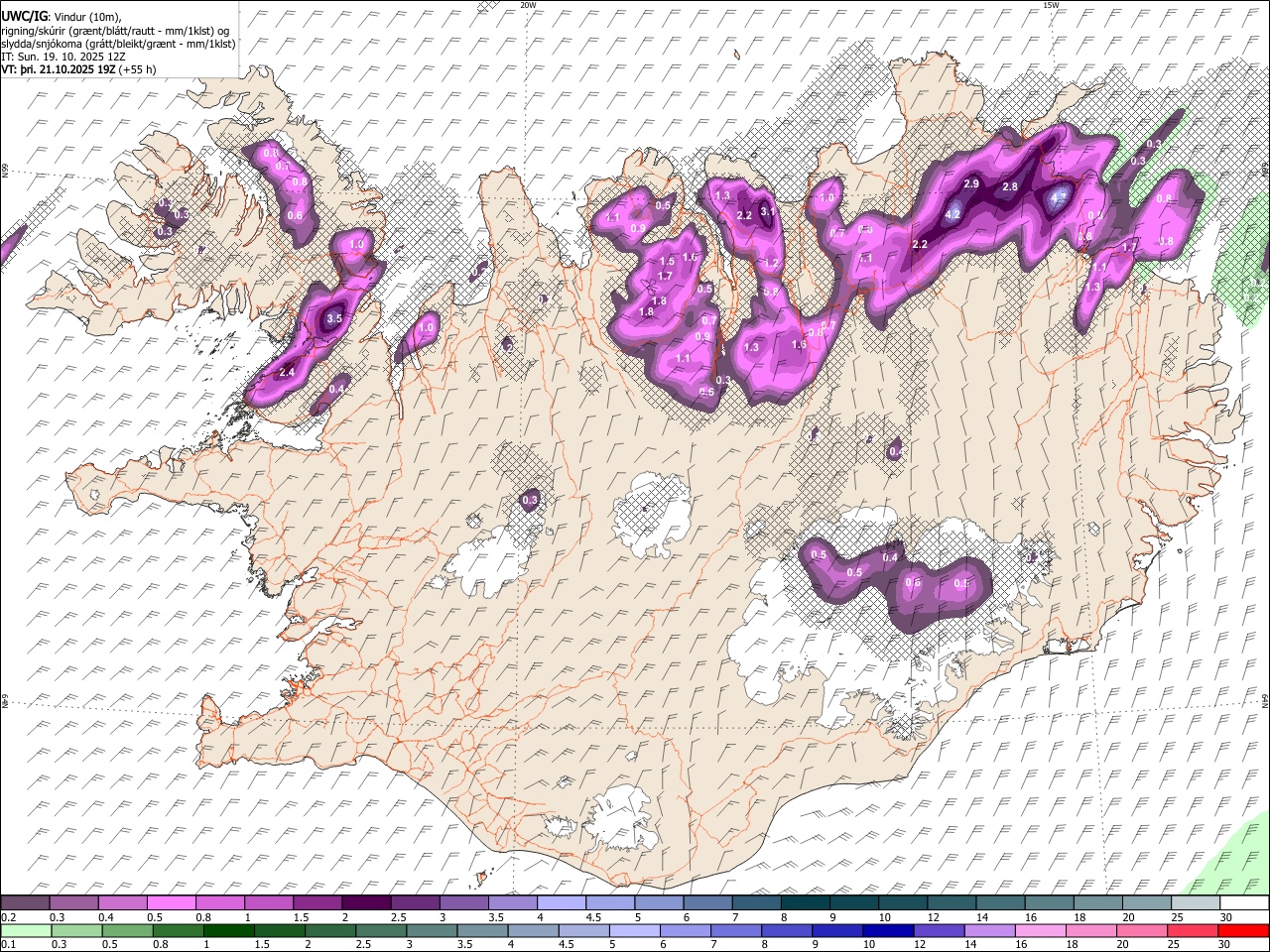Click the 'UWC/IG' title text
The height and width of the screenshot is (952, 1270).
[24, 16]
